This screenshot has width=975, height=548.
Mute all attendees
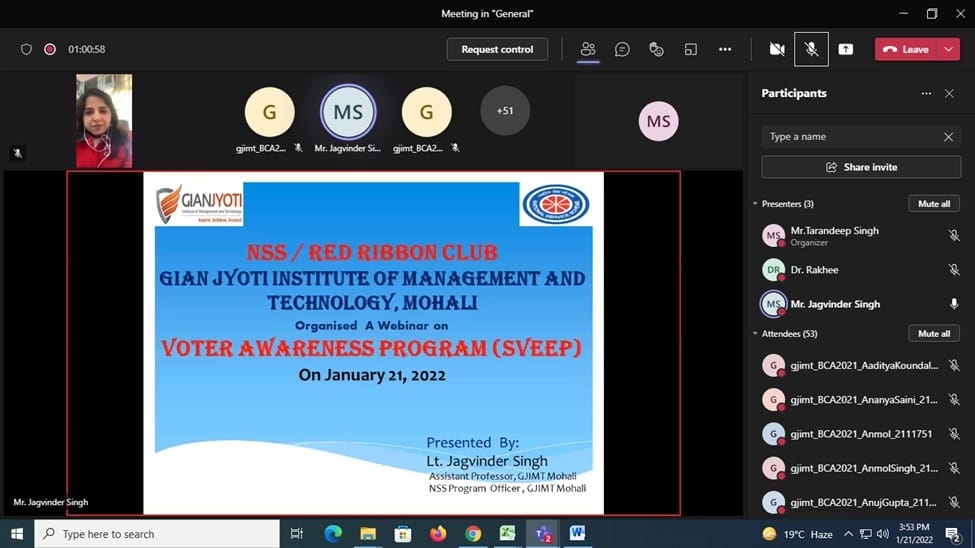[934, 333]
